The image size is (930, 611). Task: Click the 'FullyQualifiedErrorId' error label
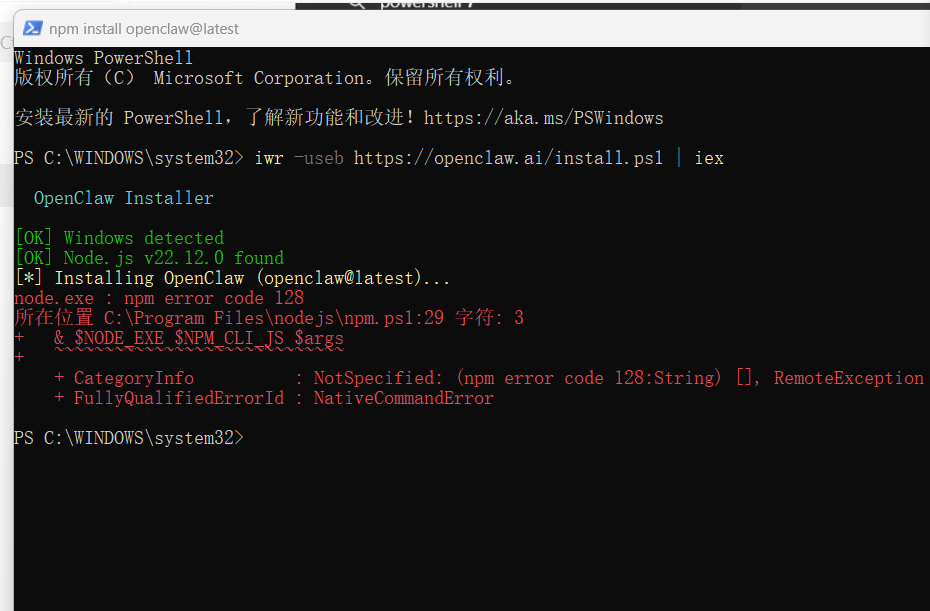(179, 398)
